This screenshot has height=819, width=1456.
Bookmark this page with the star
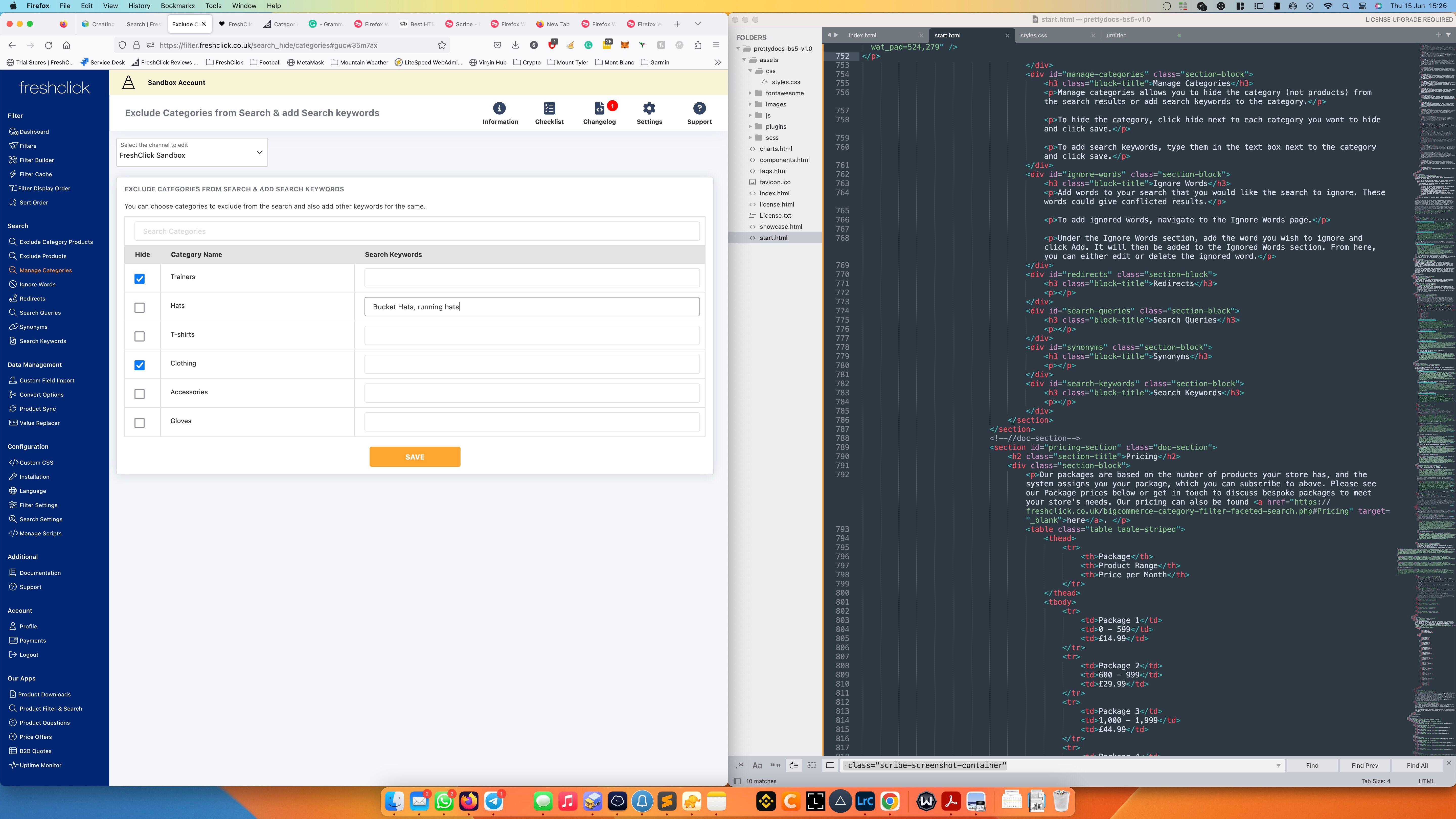pyautogui.click(x=442, y=45)
